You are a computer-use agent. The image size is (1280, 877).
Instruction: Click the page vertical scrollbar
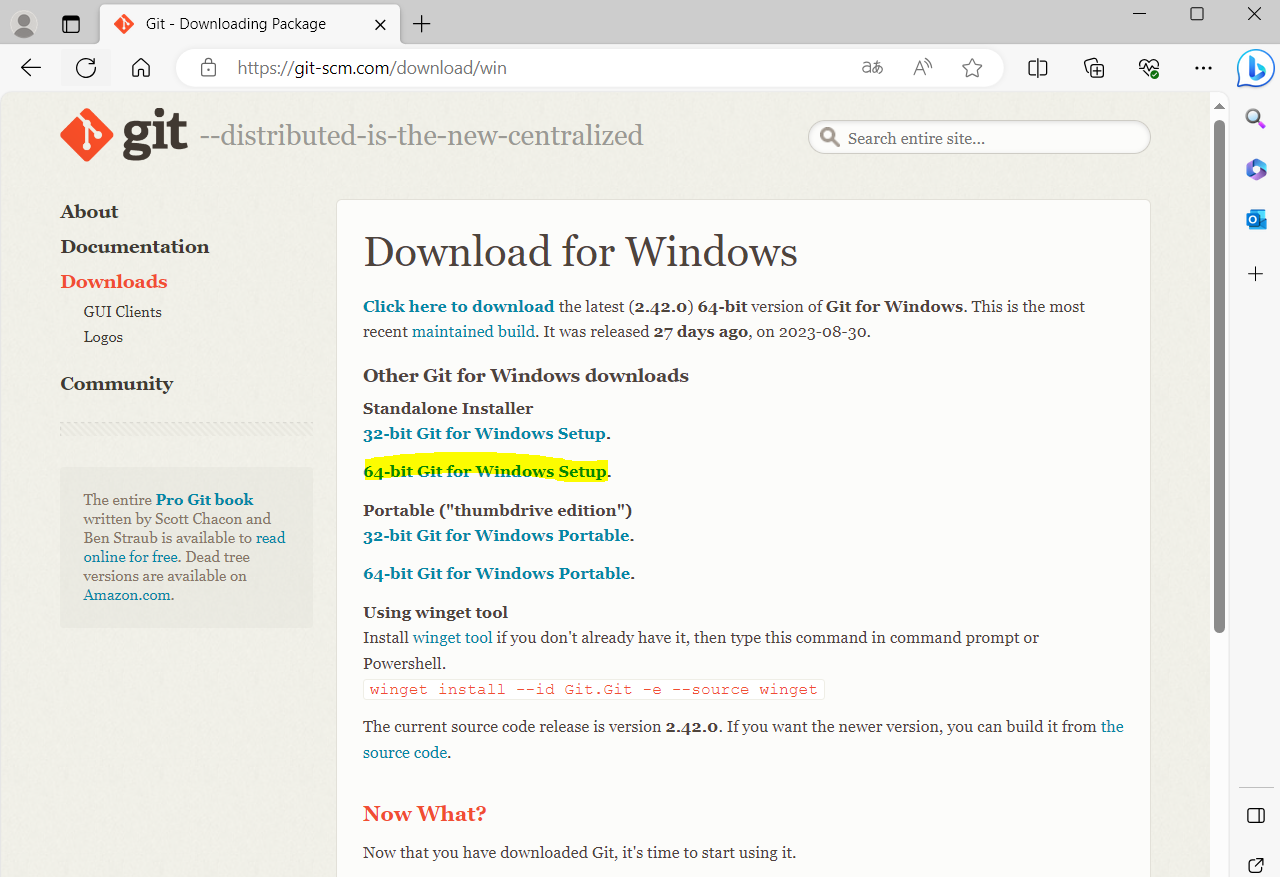1219,376
